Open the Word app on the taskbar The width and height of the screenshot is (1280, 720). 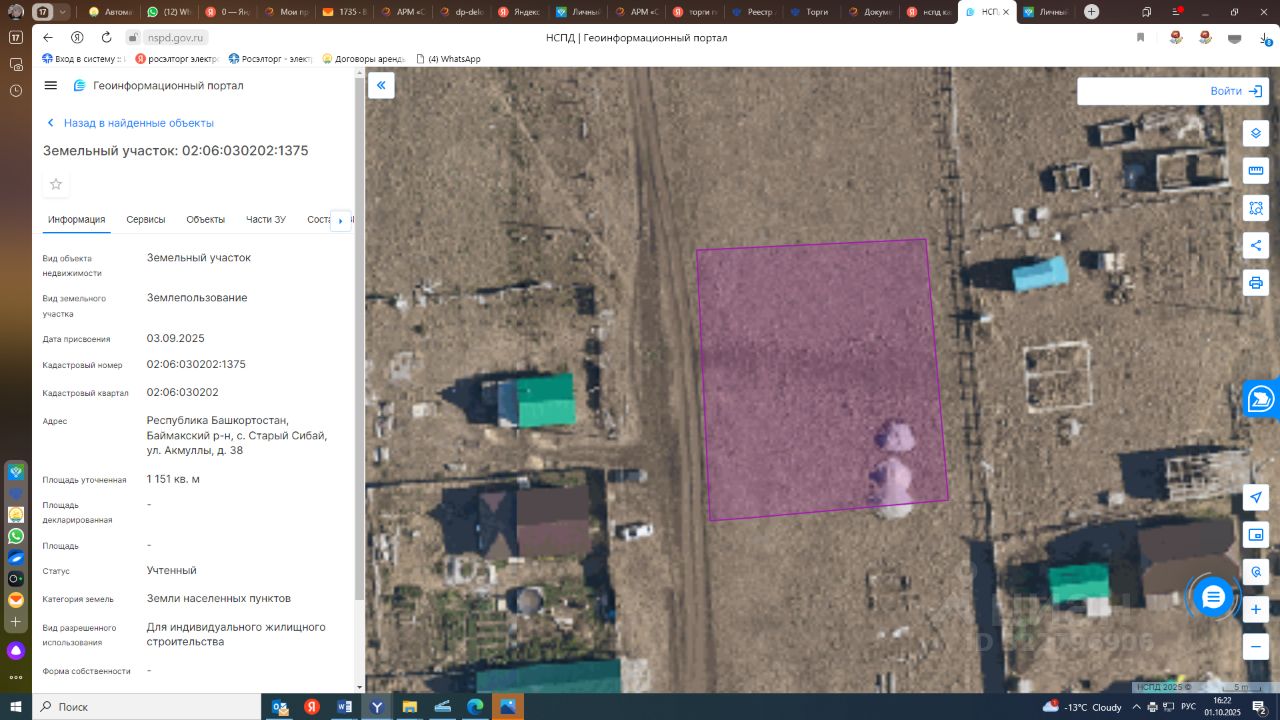pos(344,707)
